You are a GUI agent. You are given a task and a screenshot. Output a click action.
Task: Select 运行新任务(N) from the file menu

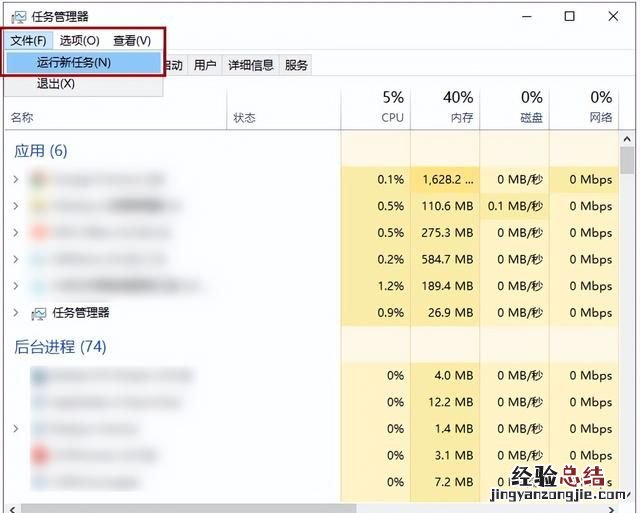coord(74,62)
